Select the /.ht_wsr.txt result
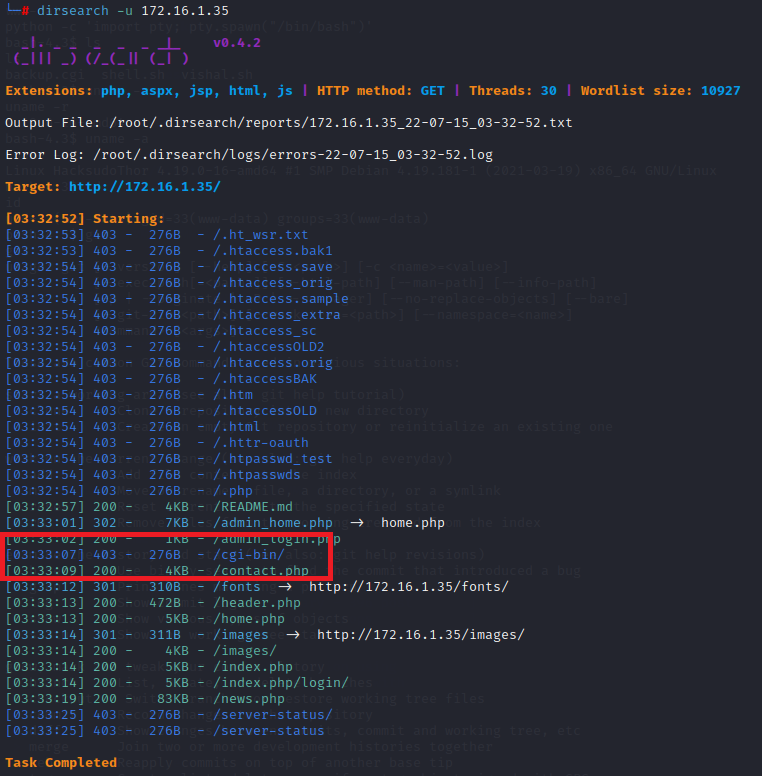Viewport: 762px width, 776px height. tap(260, 235)
